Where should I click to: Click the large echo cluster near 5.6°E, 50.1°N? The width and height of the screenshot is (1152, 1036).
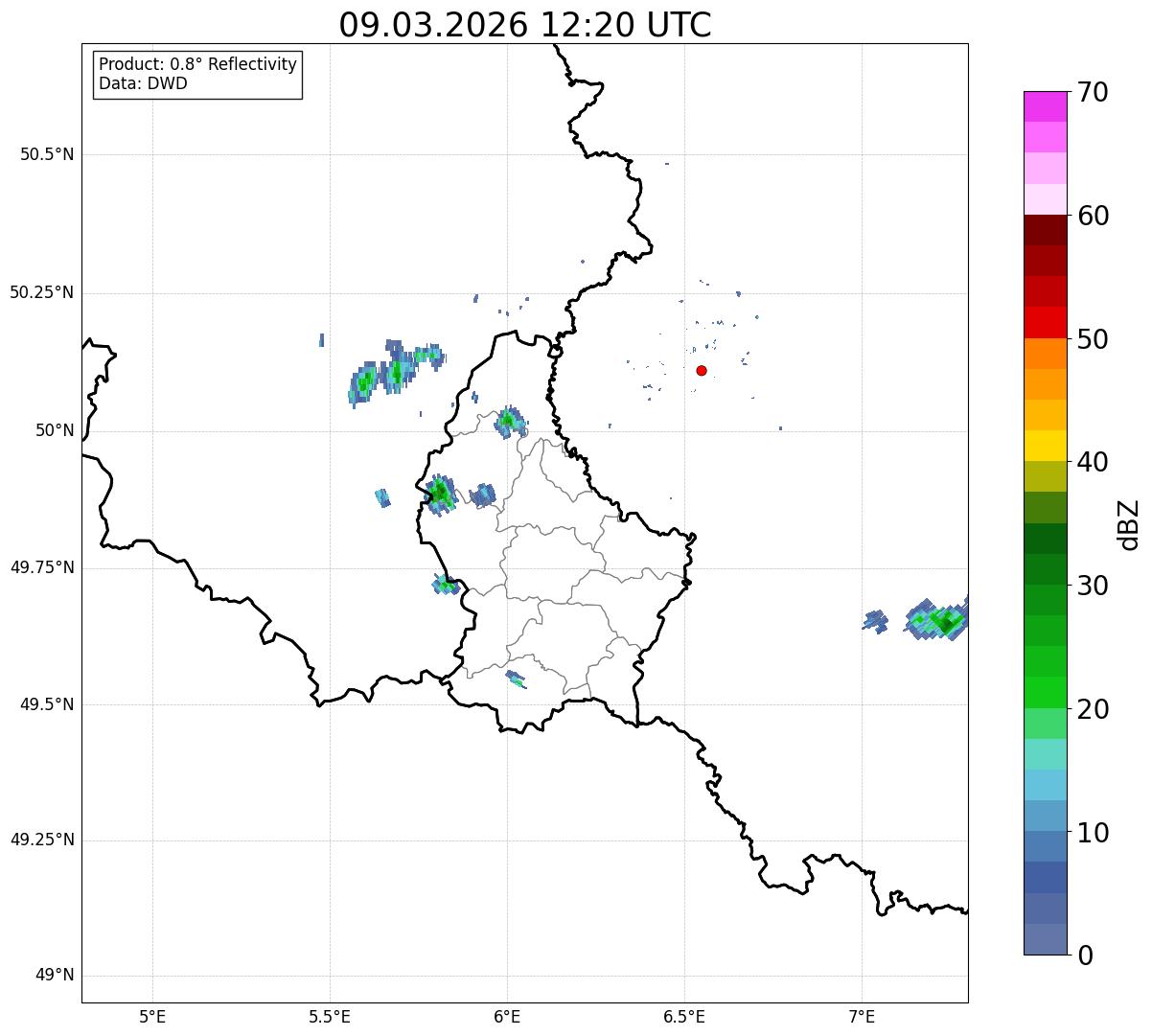[x=365, y=382]
